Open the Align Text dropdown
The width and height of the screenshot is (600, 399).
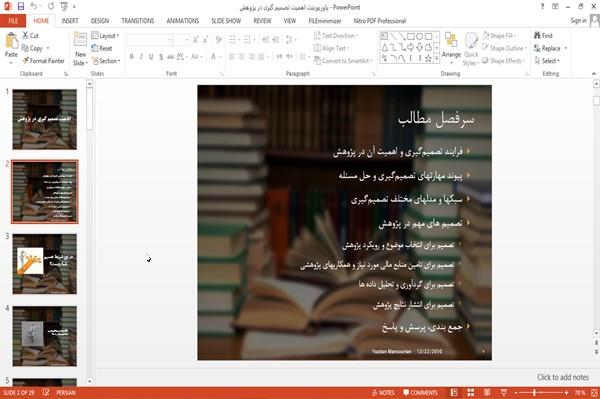pyautogui.click(x=331, y=48)
